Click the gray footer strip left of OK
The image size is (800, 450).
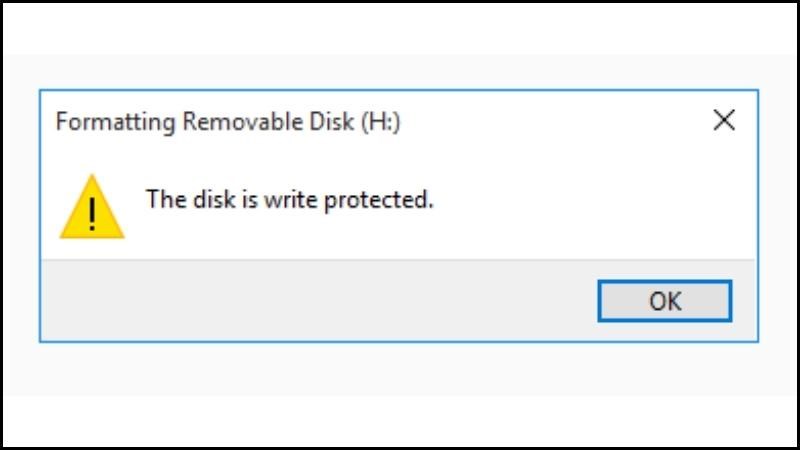click(x=300, y=301)
